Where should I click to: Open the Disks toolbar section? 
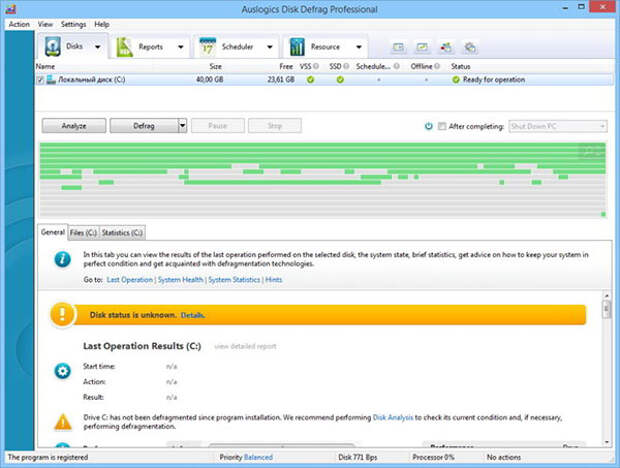[x=72, y=46]
